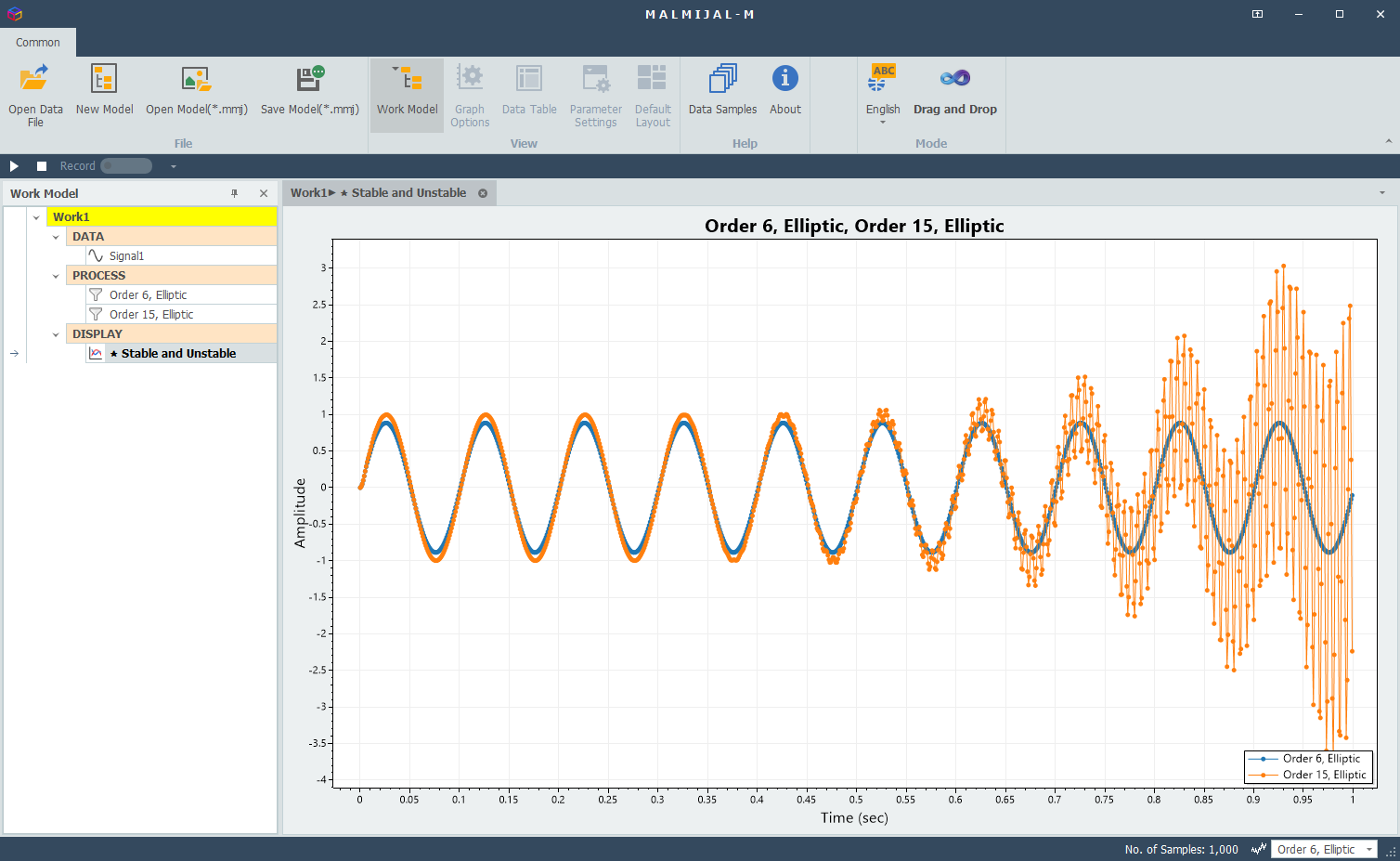Screen dimensions: 1400x861
Task: Click the Signal1 waveform icon
Action: tap(96, 255)
